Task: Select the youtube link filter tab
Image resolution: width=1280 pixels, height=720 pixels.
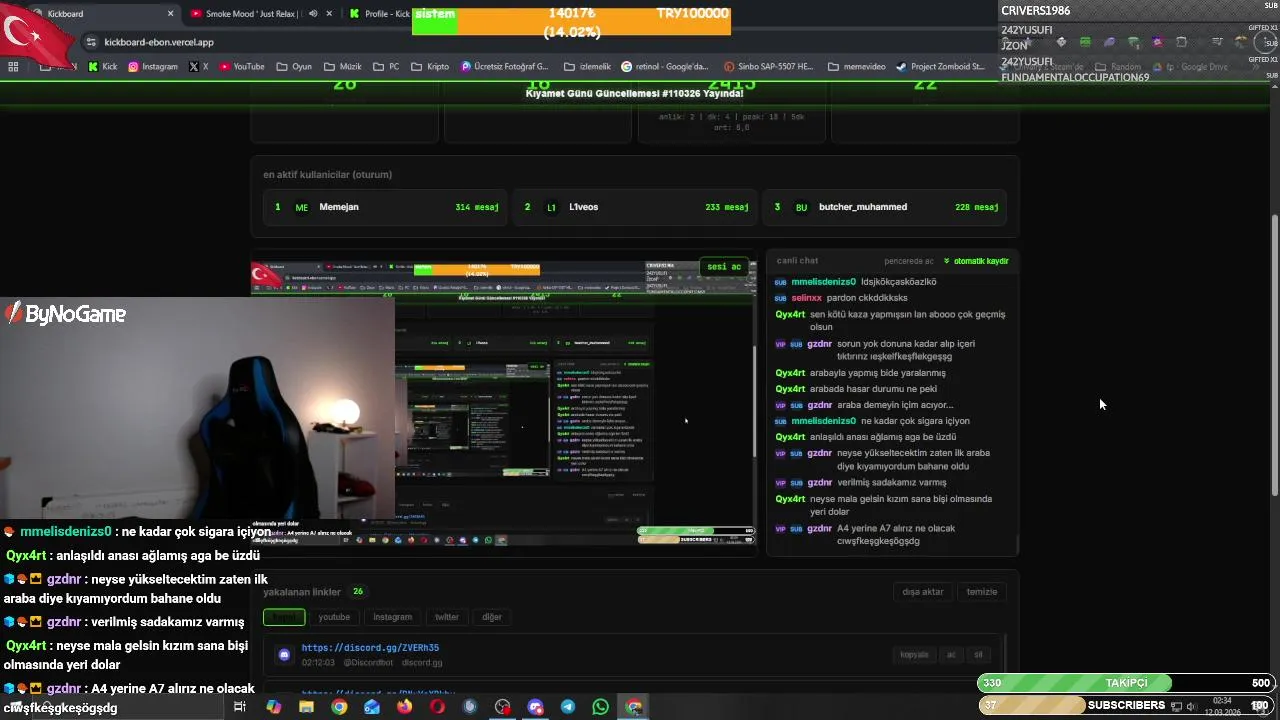Action: point(334,617)
